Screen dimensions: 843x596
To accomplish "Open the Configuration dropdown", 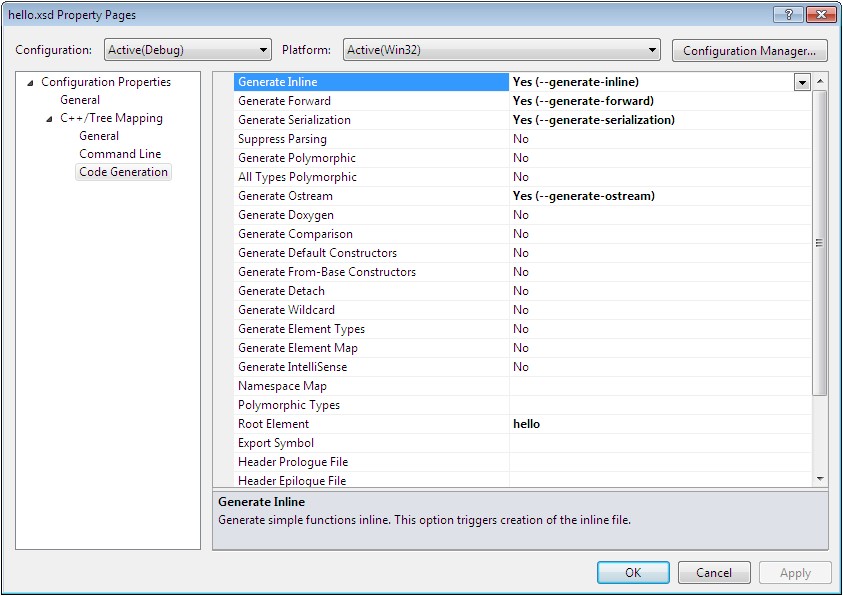I will [187, 50].
